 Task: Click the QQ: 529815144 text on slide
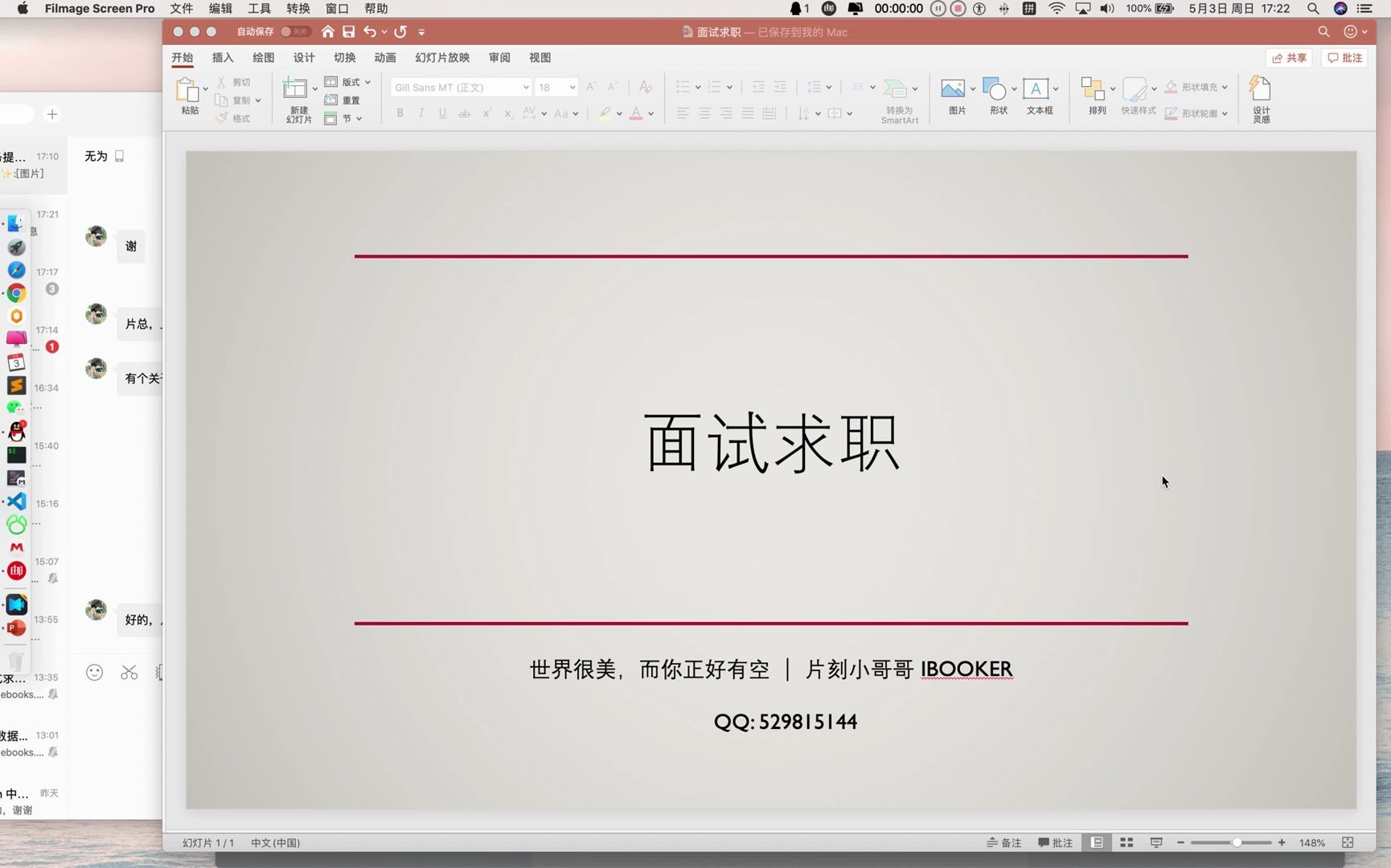tap(786, 722)
